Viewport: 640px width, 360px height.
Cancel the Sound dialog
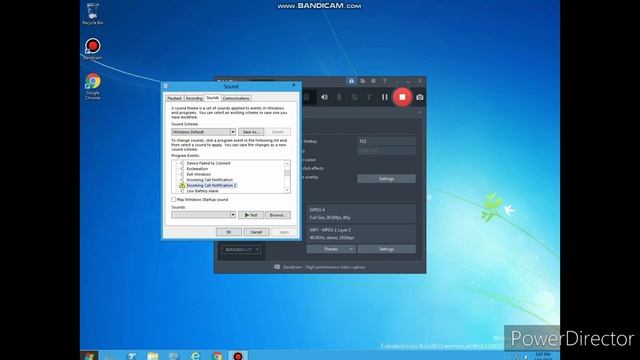click(256, 232)
